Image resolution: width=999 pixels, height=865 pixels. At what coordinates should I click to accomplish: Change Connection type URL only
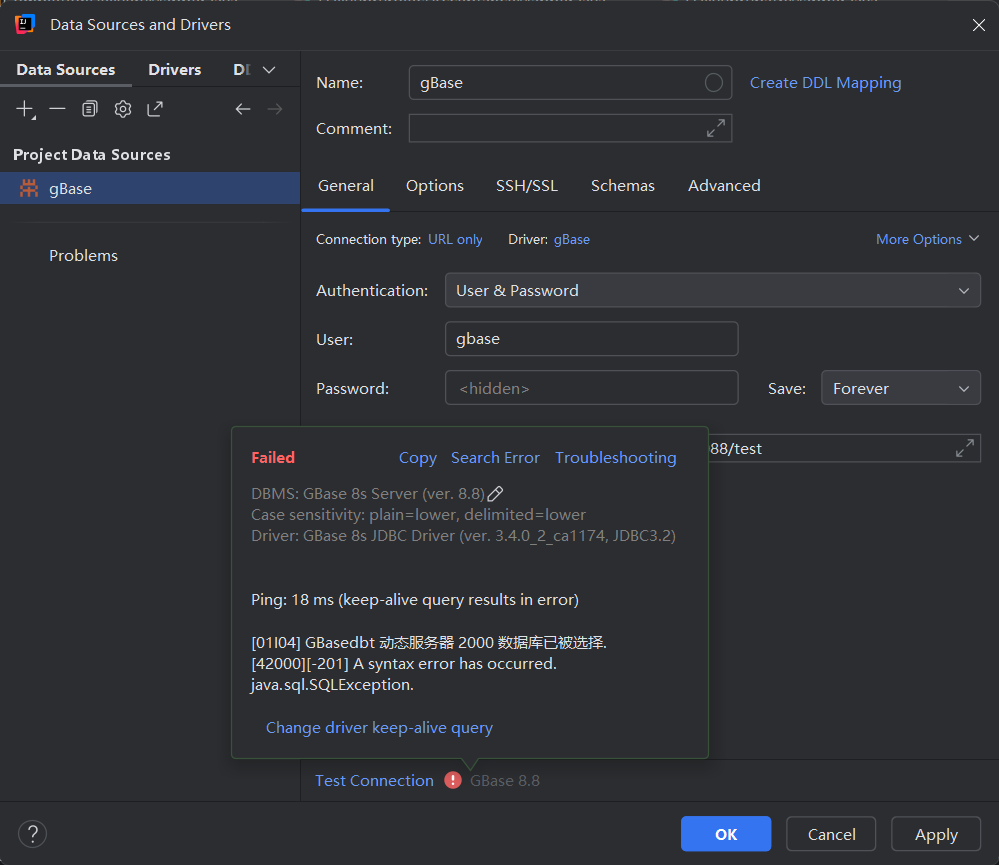click(x=455, y=239)
